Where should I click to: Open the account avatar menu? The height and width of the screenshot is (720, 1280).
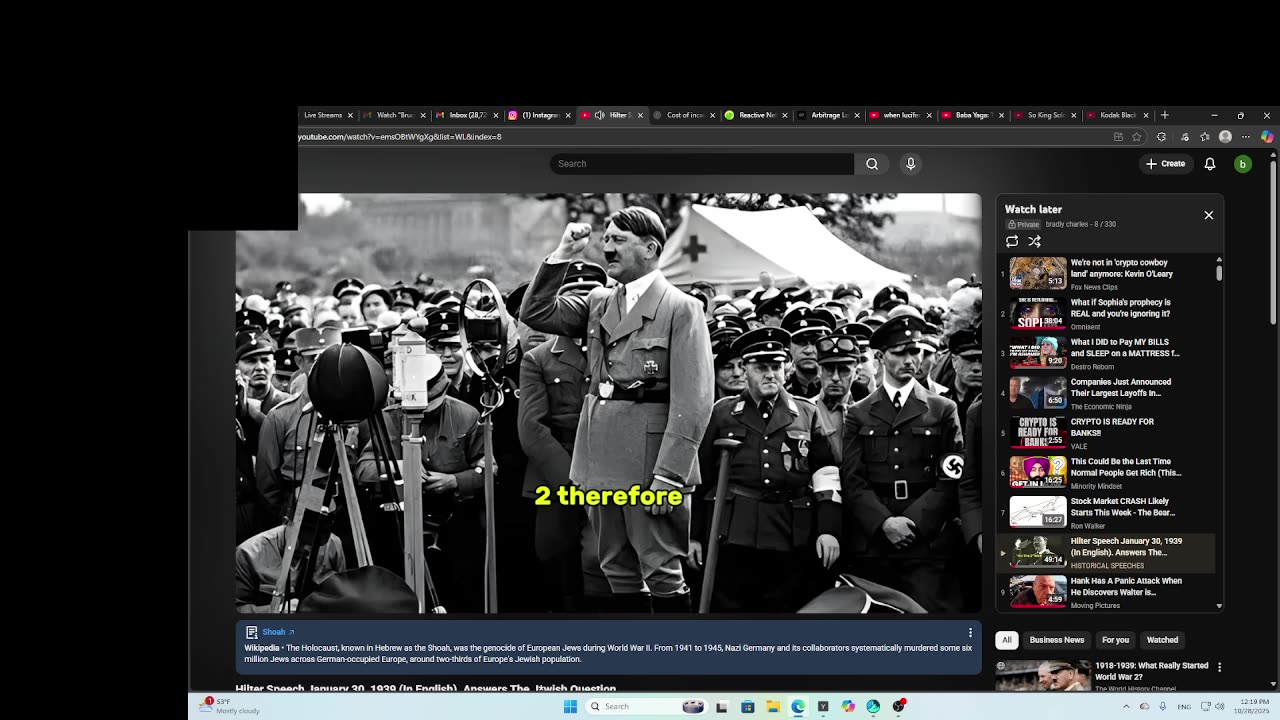(x=1242, y=164)
